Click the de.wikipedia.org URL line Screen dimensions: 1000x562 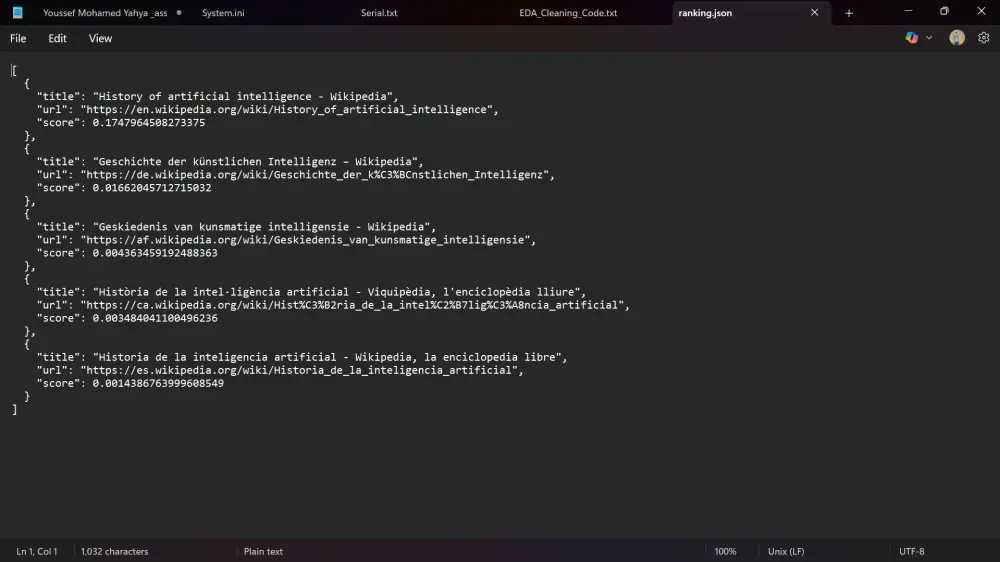coord(295,175)
